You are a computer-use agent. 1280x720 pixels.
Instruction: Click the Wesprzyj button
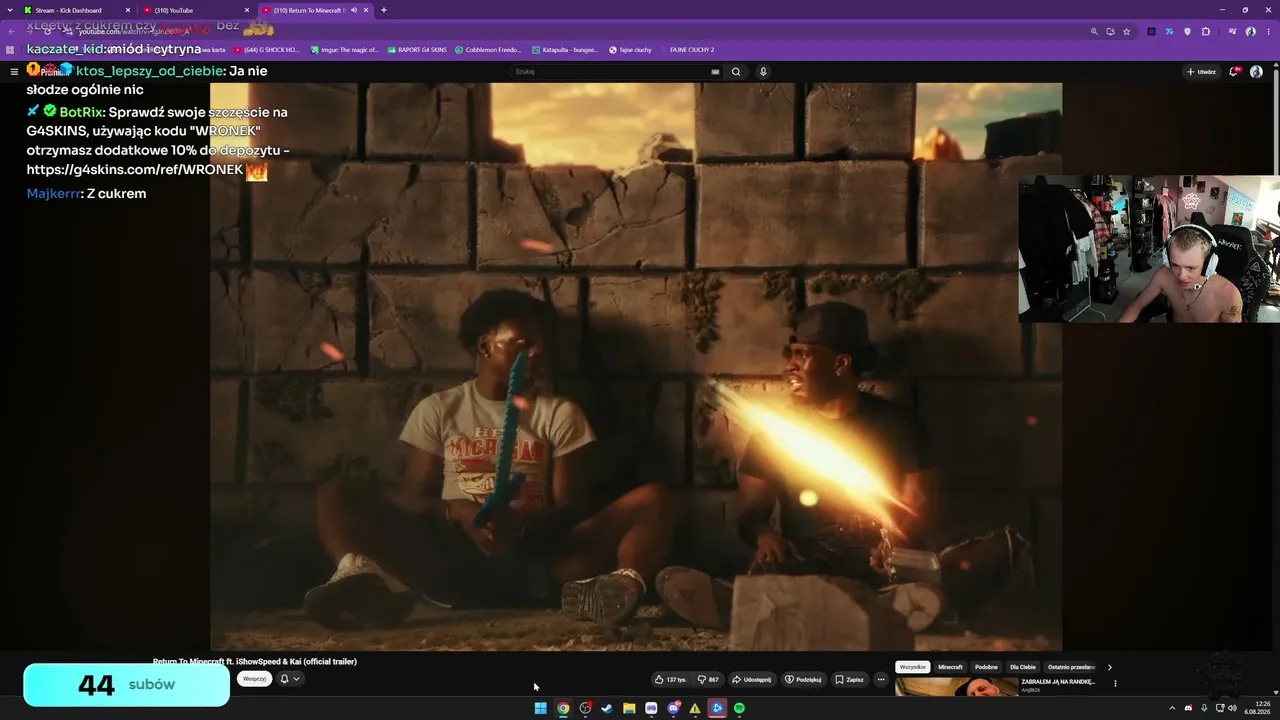pyautogui.click(x=255, y=679)
